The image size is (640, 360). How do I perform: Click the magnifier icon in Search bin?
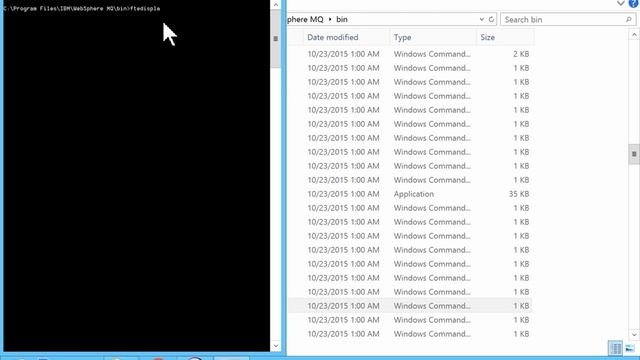629,20
